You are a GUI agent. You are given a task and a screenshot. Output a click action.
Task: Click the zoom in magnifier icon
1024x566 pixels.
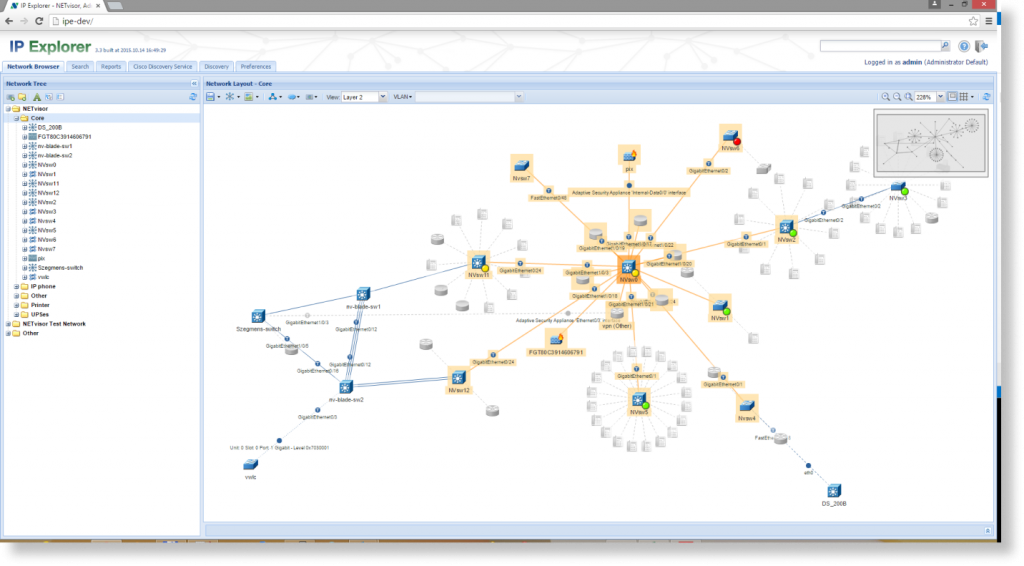click(885, 97)
